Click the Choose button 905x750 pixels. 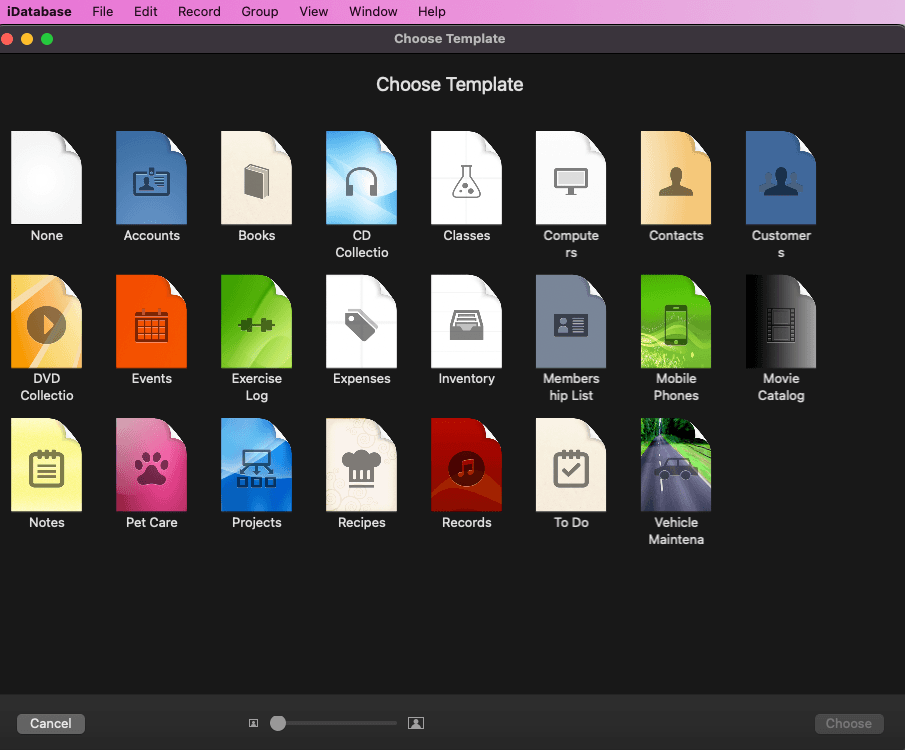pos(848,723)
